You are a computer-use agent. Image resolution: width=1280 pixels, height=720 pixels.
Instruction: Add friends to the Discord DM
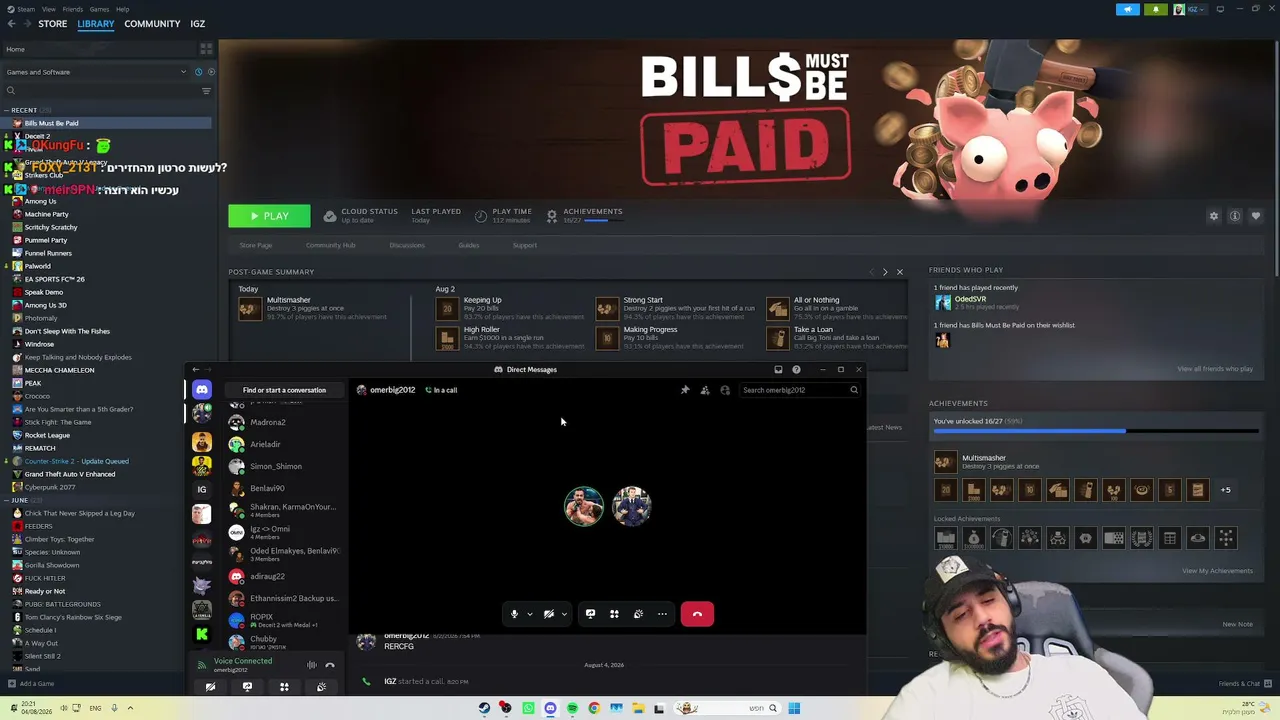point(705,390)
